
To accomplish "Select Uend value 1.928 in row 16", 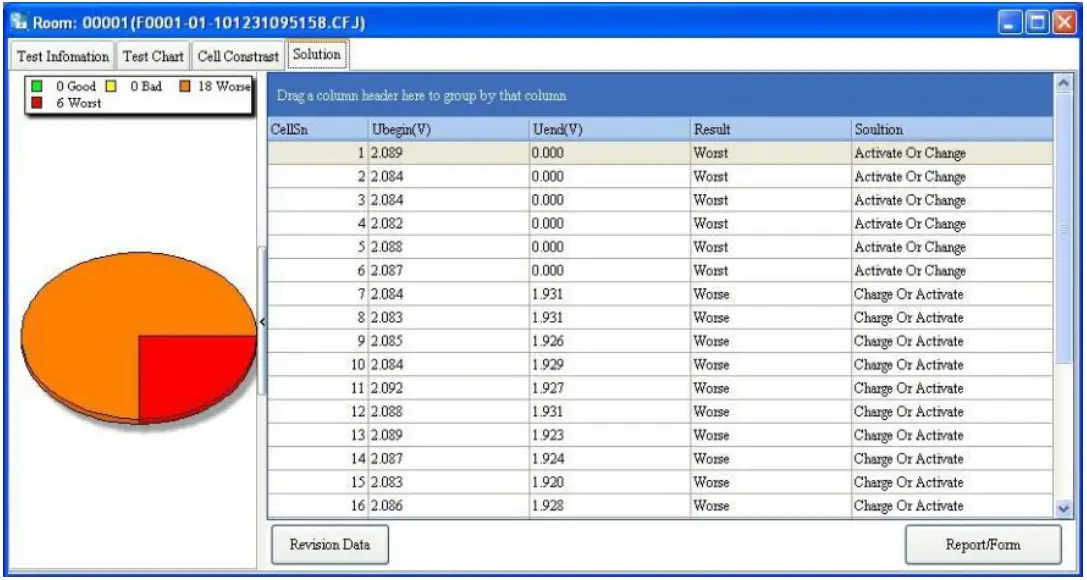I will pyautogui.click(x=548, y=506).
